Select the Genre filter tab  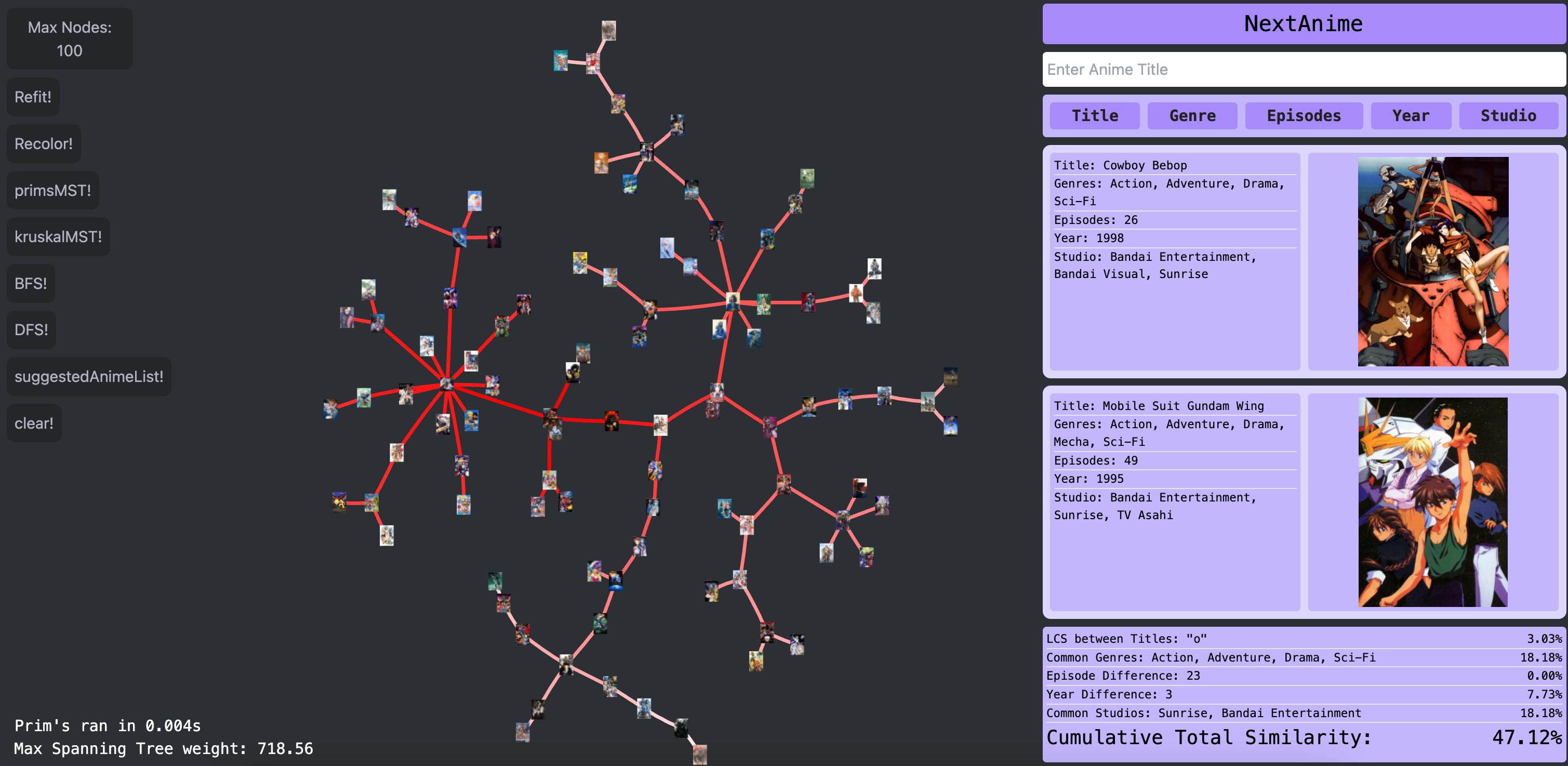point(1192,116)
